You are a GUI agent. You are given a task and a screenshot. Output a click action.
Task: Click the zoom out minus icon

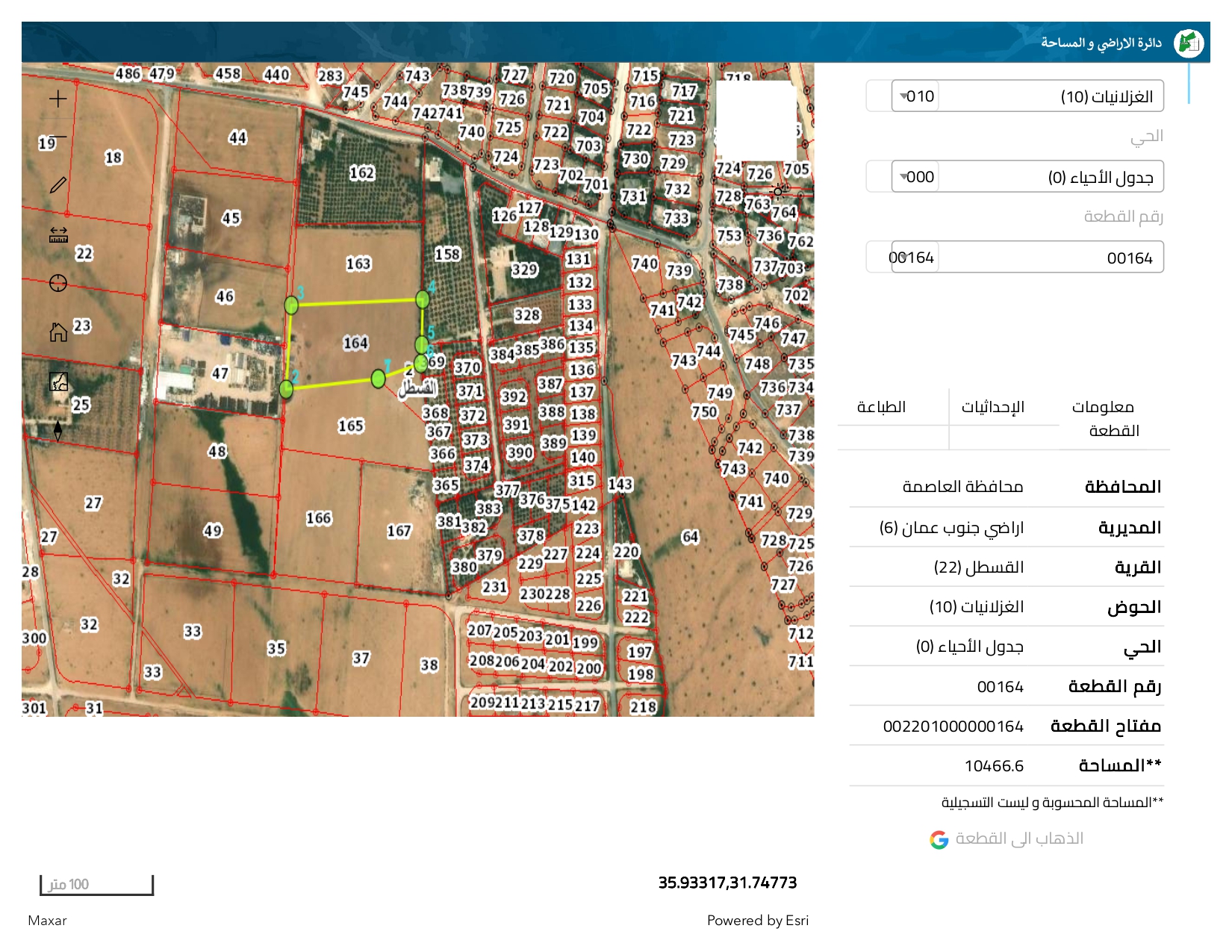58,137
